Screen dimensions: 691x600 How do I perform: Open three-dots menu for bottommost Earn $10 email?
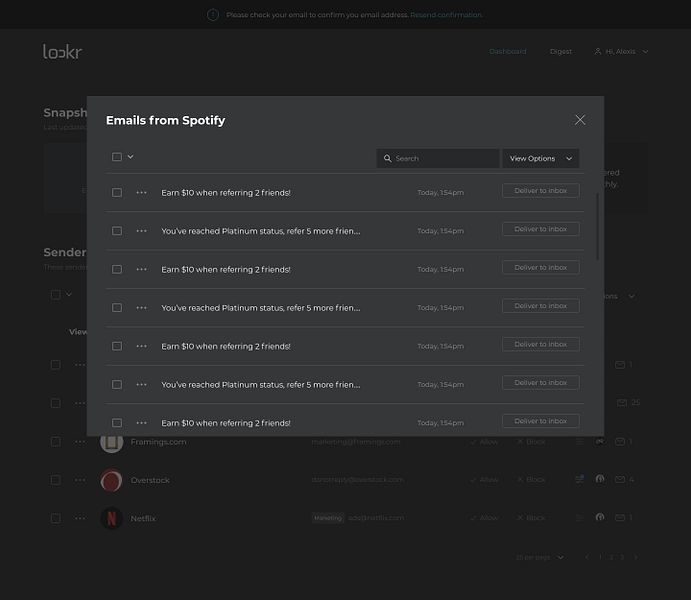point(141,423)
